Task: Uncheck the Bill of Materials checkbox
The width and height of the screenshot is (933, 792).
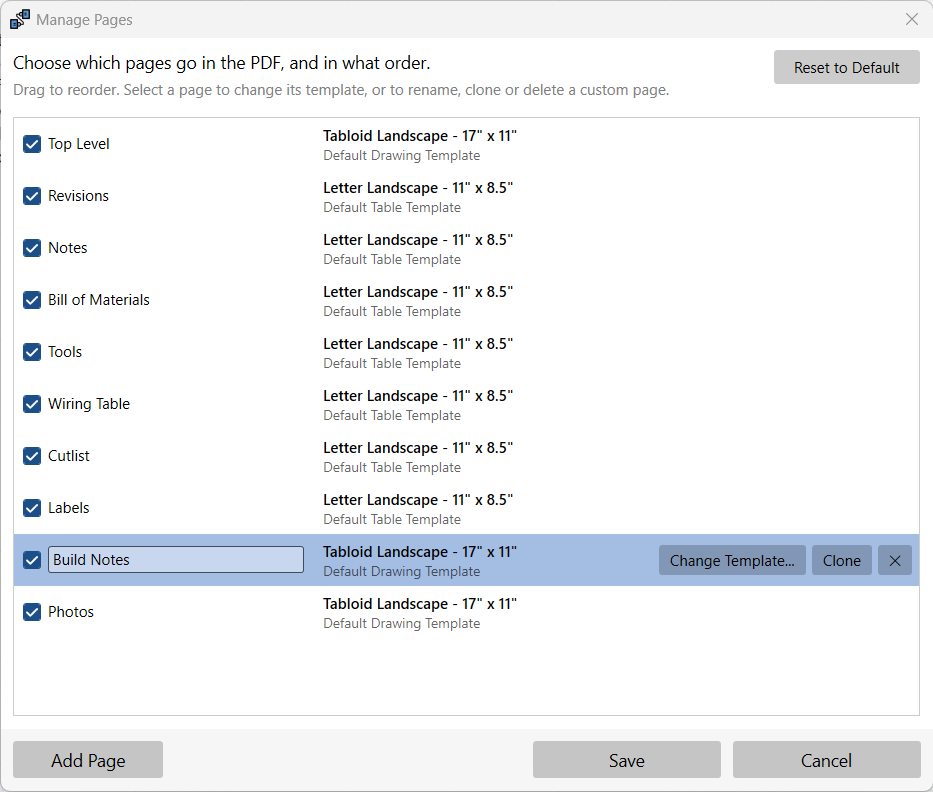Action: coord(32,300)
